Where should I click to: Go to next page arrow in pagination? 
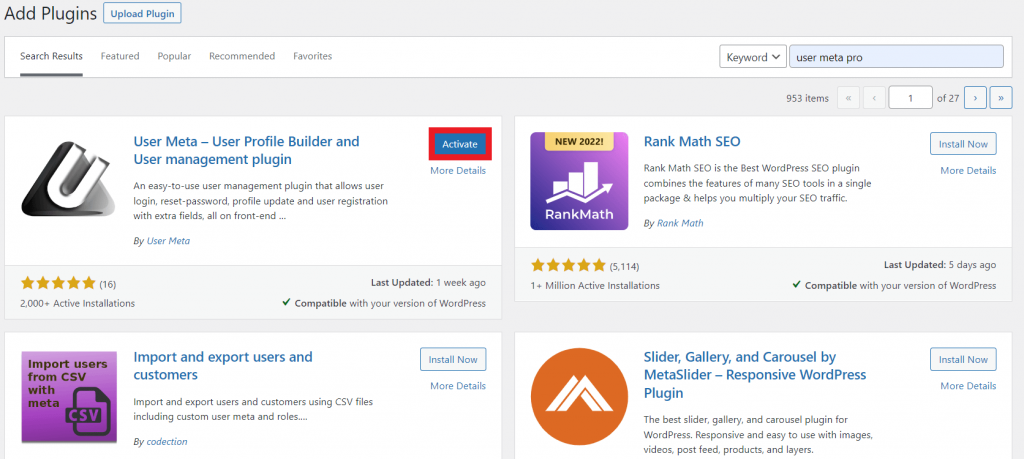[975, 98]
